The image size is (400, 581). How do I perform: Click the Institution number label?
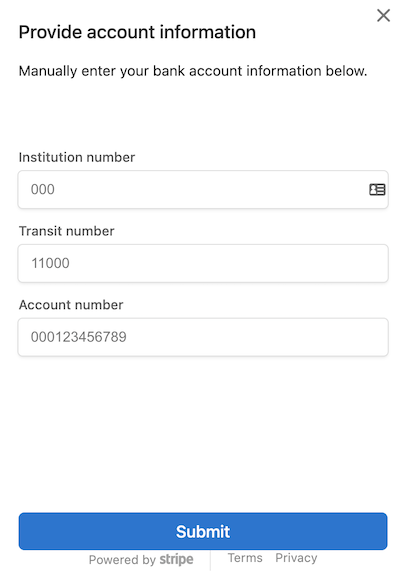pyautogui.click(x=77, y=157)
